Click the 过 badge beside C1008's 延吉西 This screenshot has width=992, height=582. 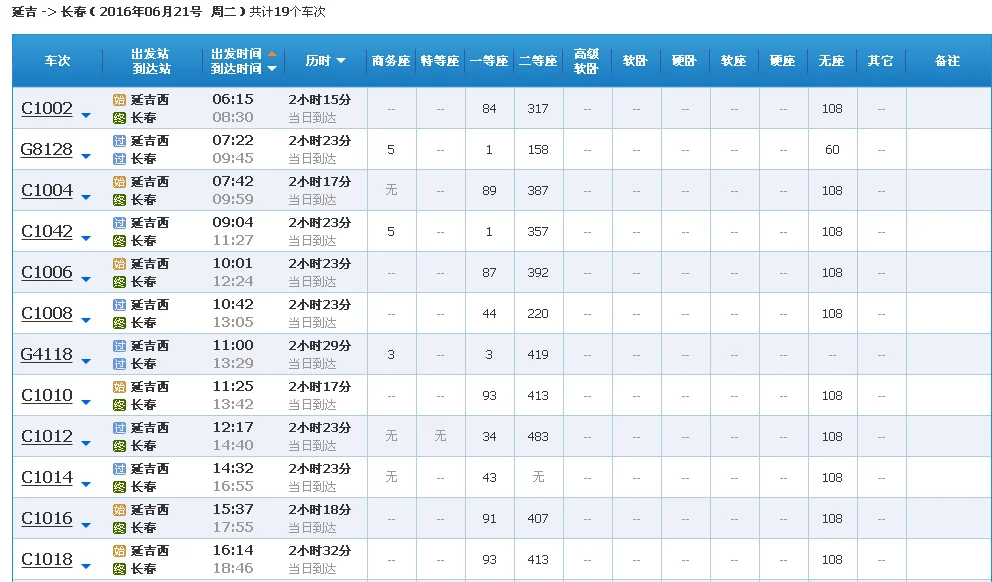[x=120, y=305]
